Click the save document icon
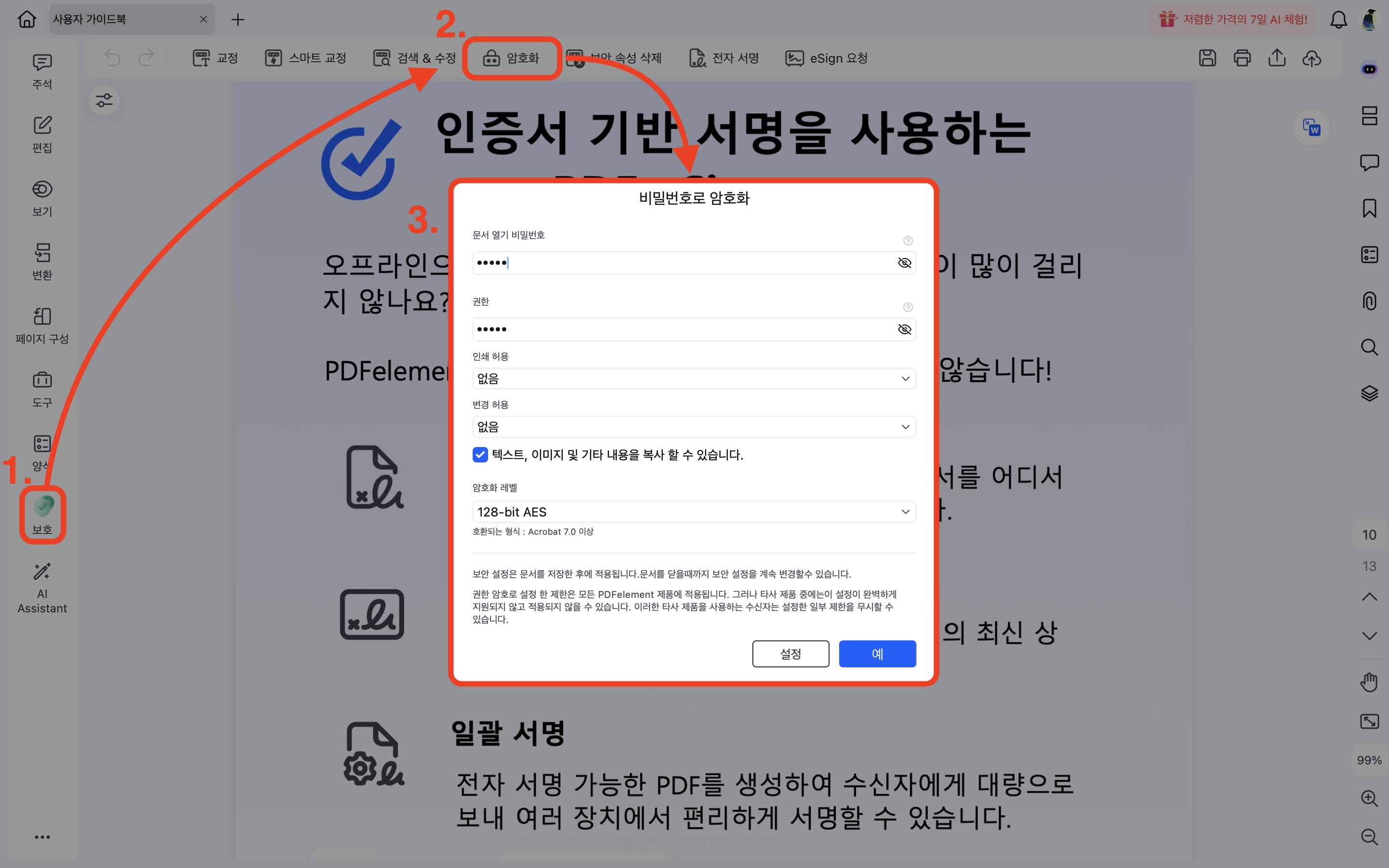Image resolution: width=1389 pixels, height=868 pixels. [1207, 58]
